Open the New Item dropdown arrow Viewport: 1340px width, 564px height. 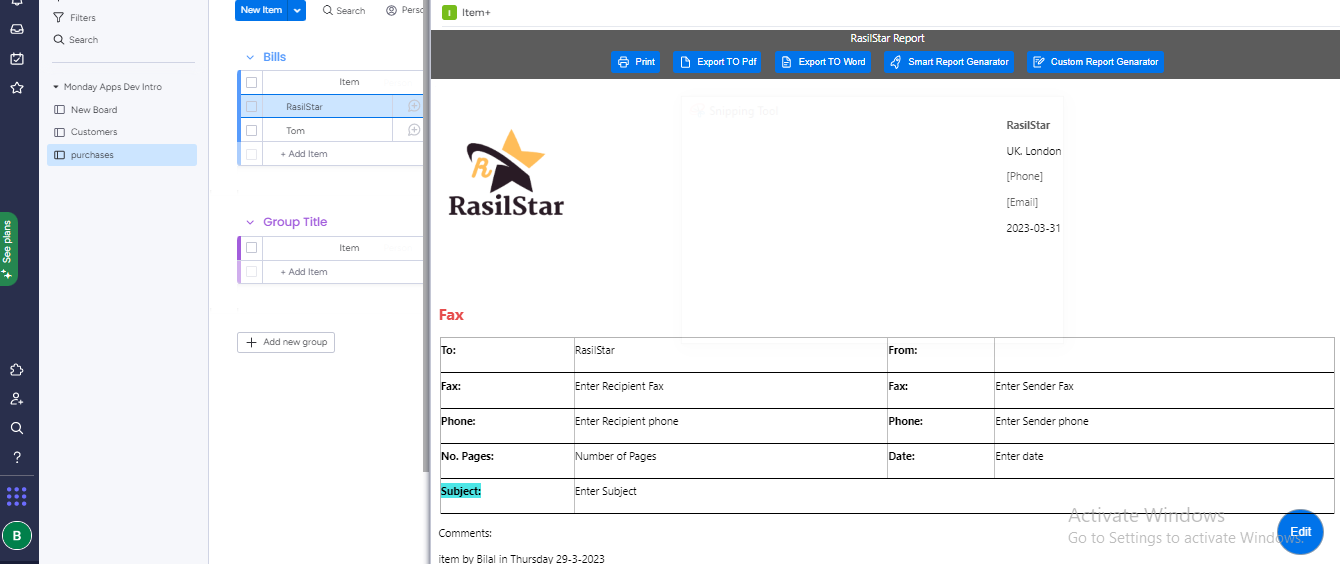[297, 10]
